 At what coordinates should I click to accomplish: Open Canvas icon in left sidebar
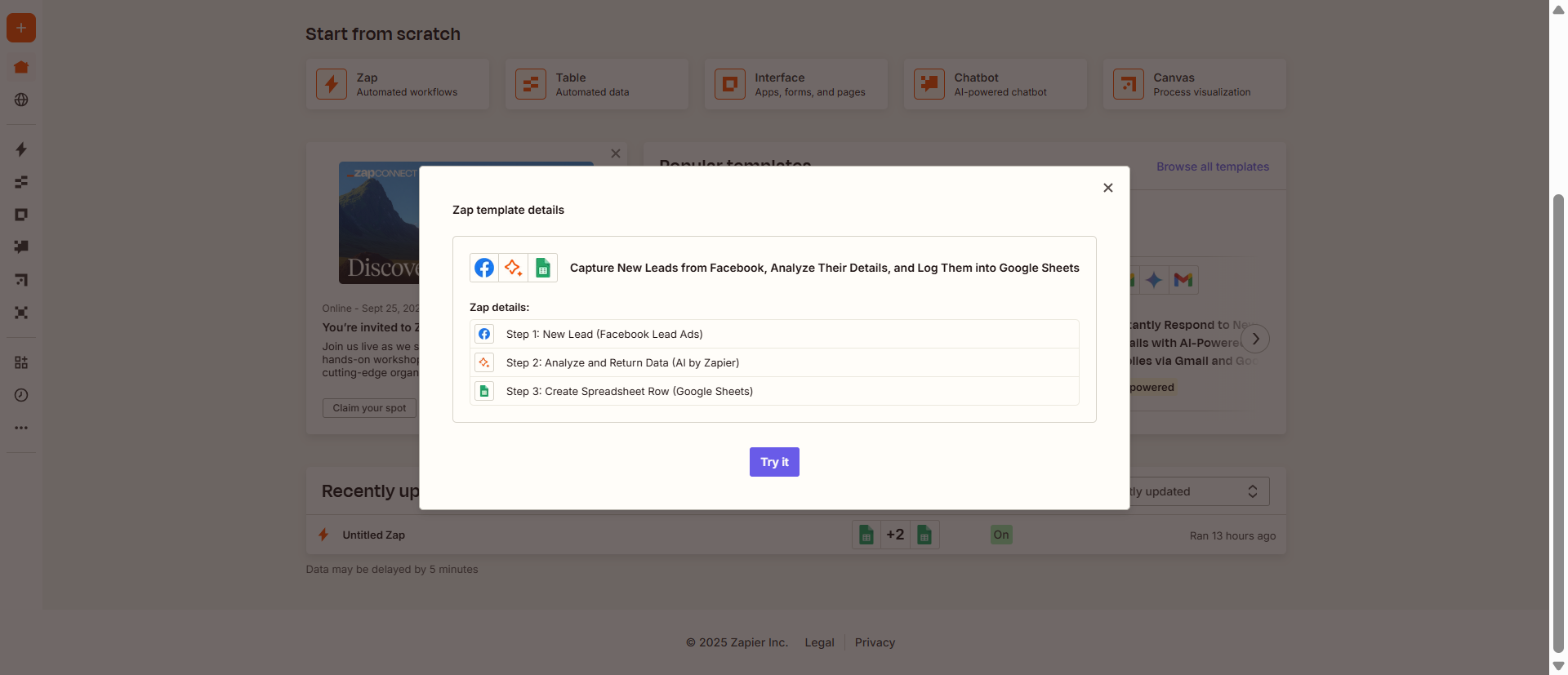pos(21,280)
